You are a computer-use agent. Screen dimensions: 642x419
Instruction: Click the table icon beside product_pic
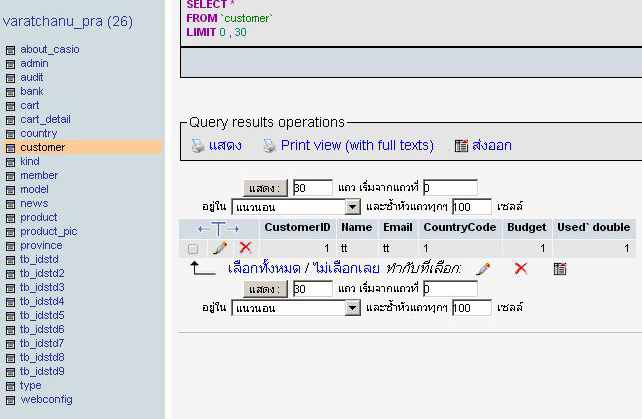[11, 232]
